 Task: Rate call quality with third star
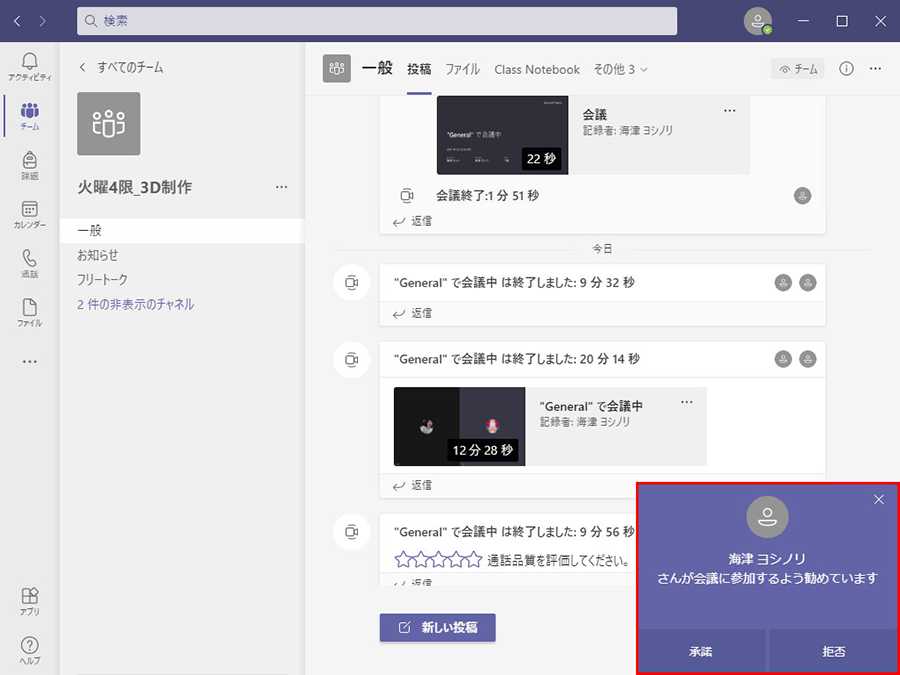click(x=439, y=559)
